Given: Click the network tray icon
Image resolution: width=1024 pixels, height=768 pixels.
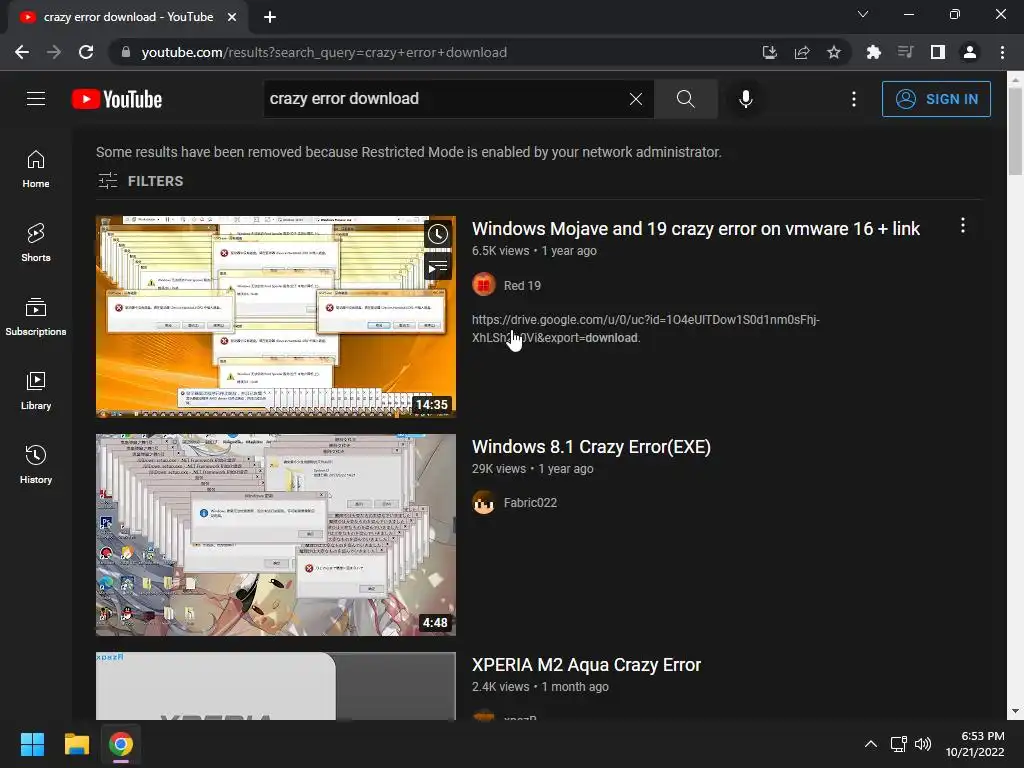Looking at the screenshot, I should 899,744.
